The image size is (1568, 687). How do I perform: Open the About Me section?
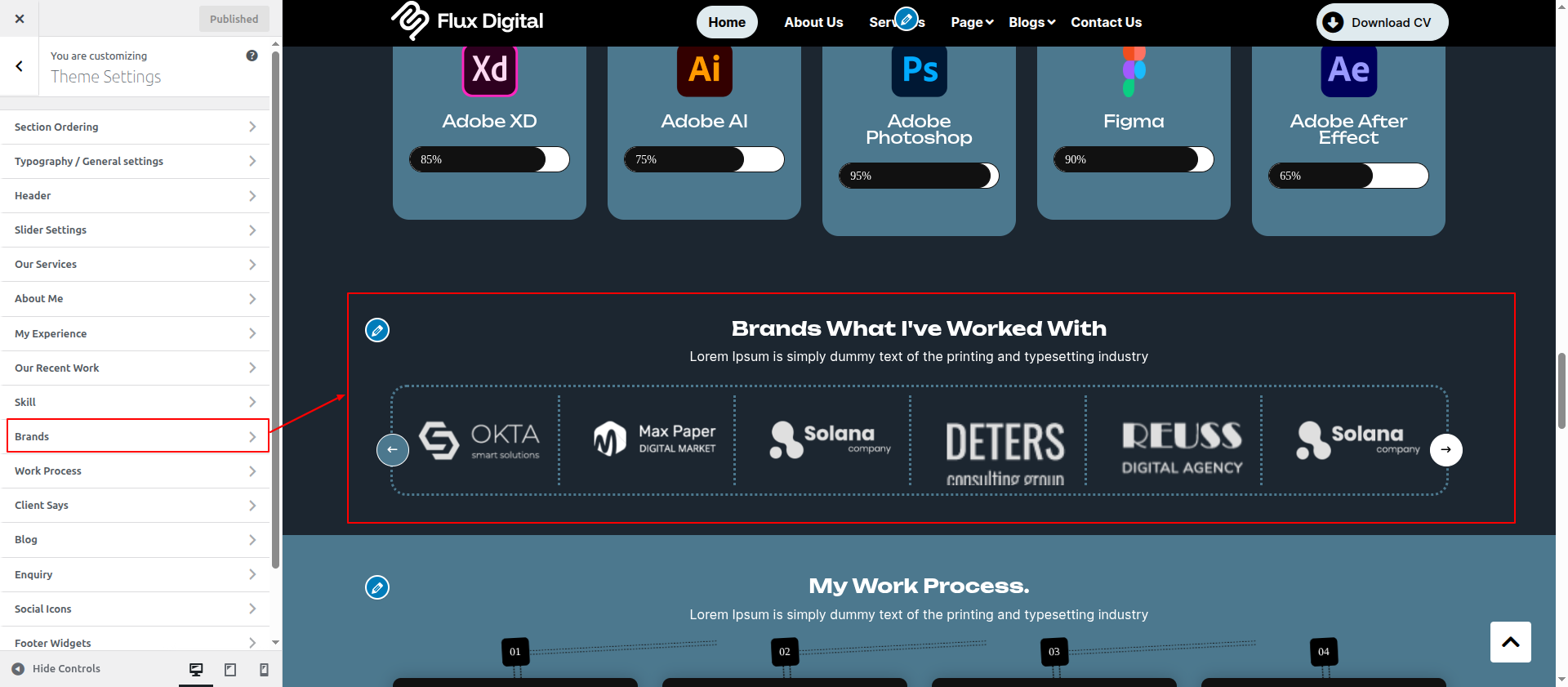coord(136,299)
